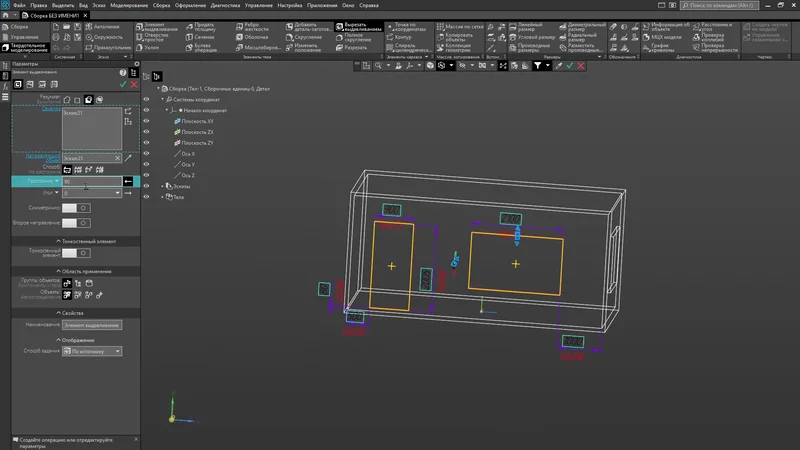Toggle visibility eye for Плоскость XY
The height and width of the screenshot is (450, 800).
146,120
